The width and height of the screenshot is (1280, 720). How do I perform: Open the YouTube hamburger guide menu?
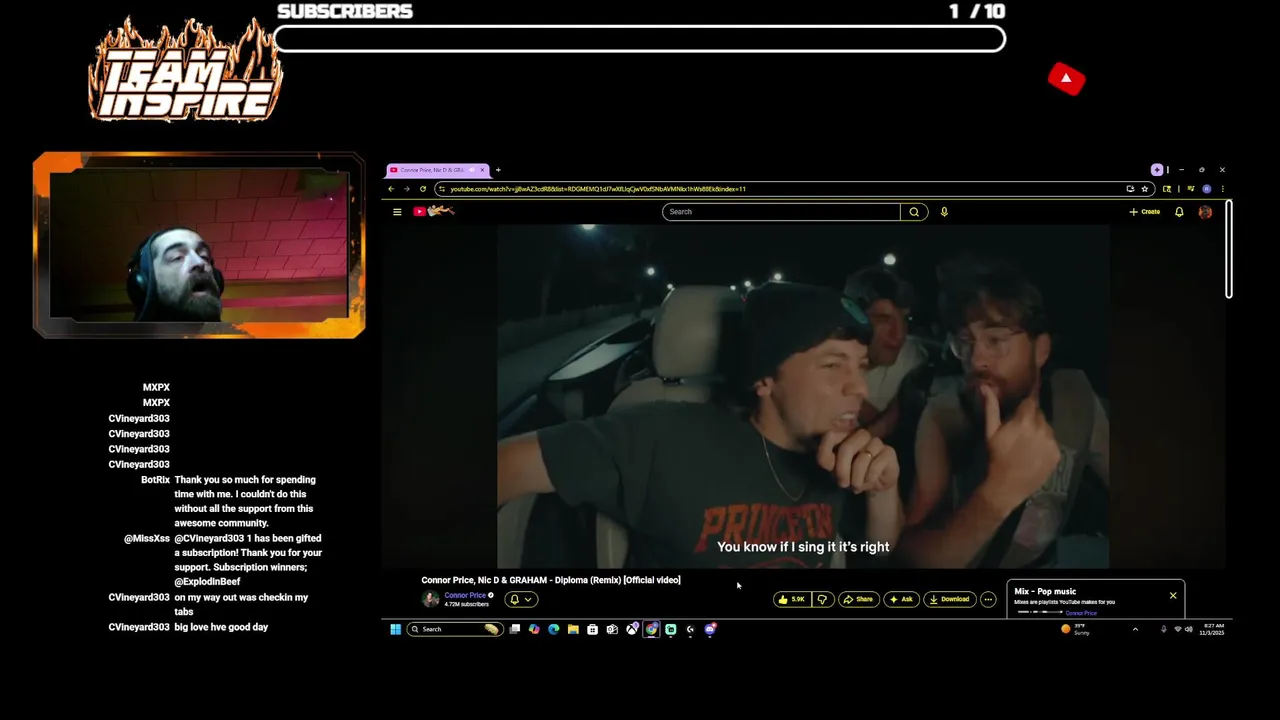coord(397,212)
